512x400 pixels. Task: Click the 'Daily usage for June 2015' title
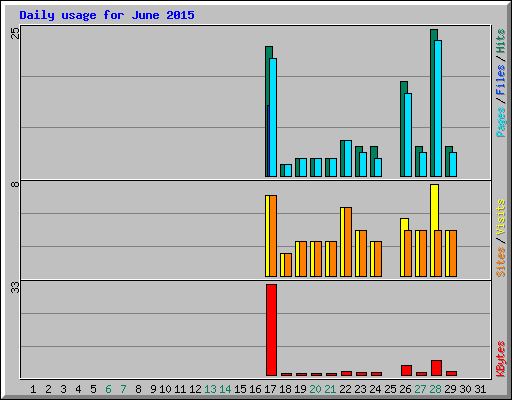(107, 15)
